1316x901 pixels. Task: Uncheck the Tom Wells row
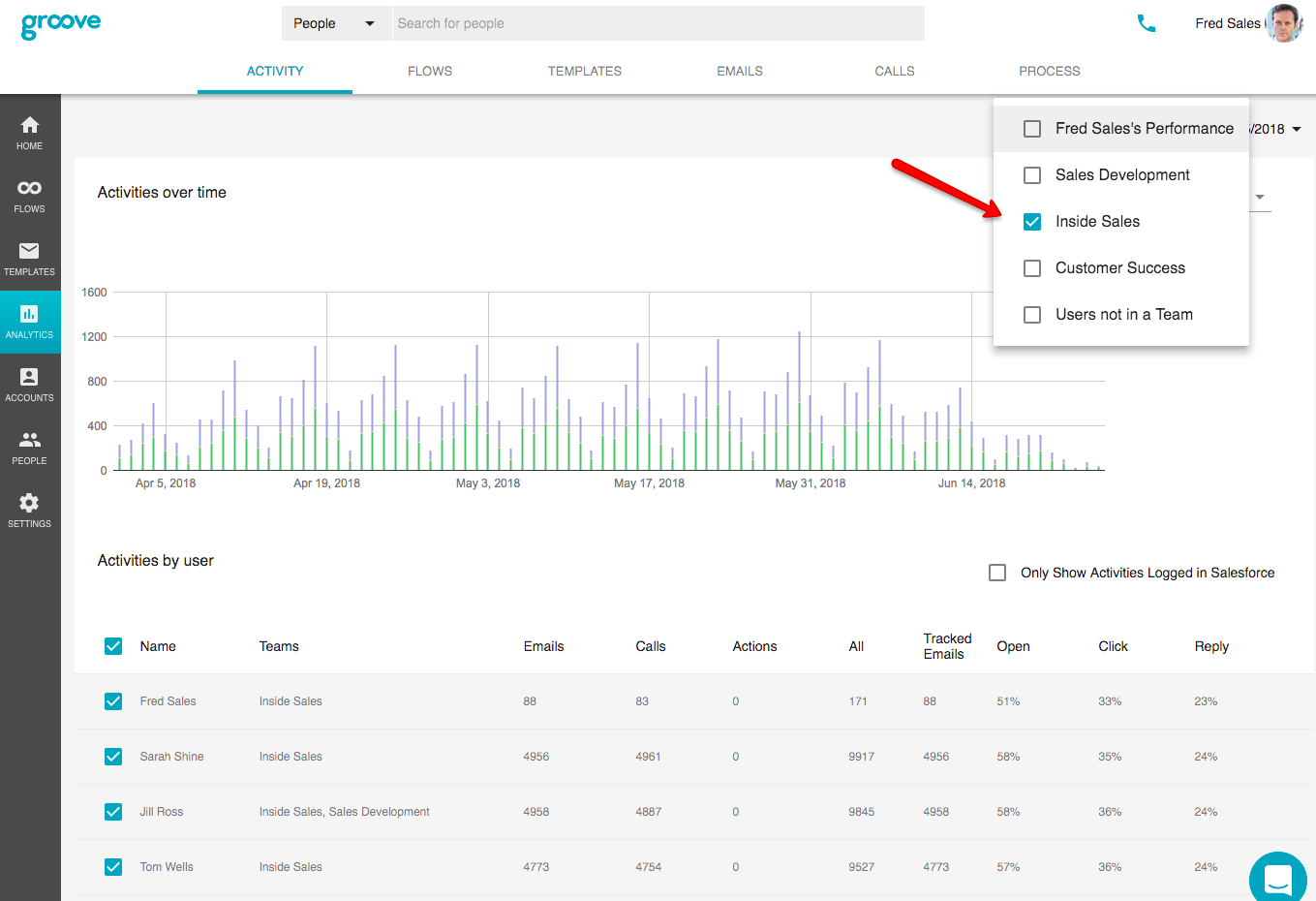click(x=113, y=867)
